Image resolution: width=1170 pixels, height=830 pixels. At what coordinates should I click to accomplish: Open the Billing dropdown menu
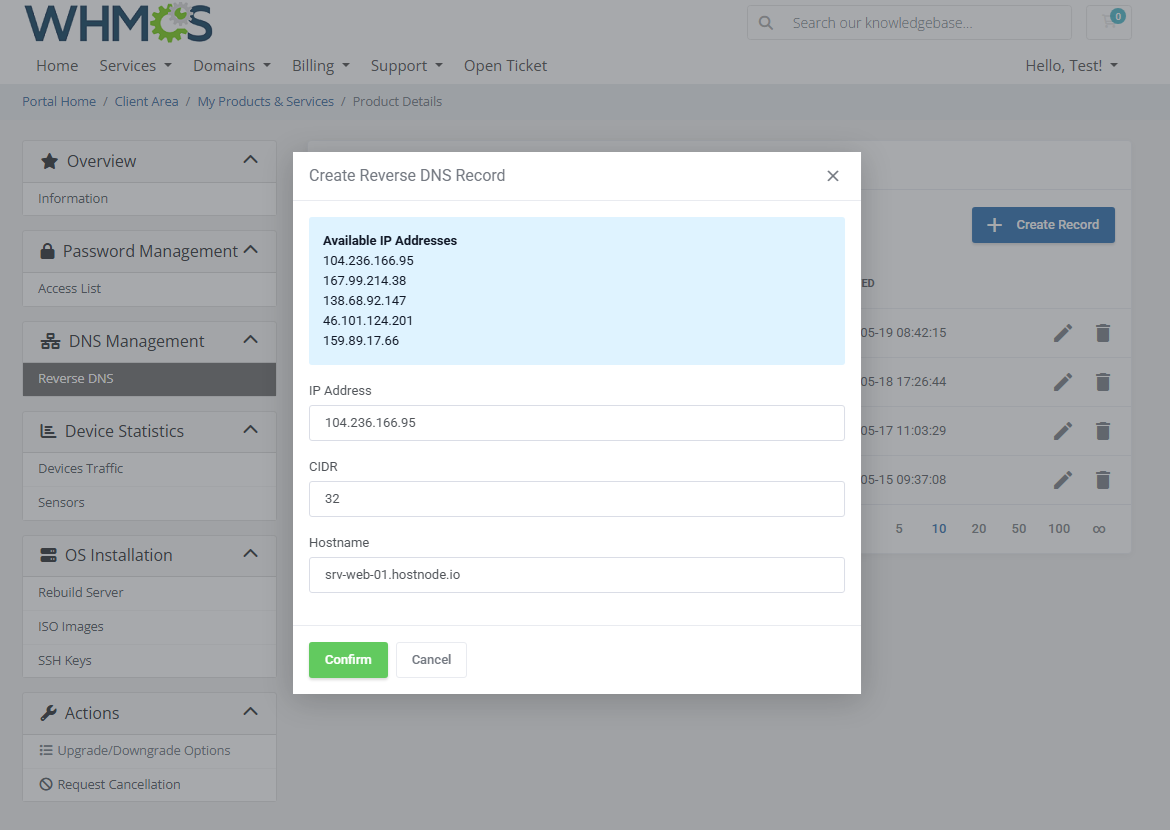(321, 66)
